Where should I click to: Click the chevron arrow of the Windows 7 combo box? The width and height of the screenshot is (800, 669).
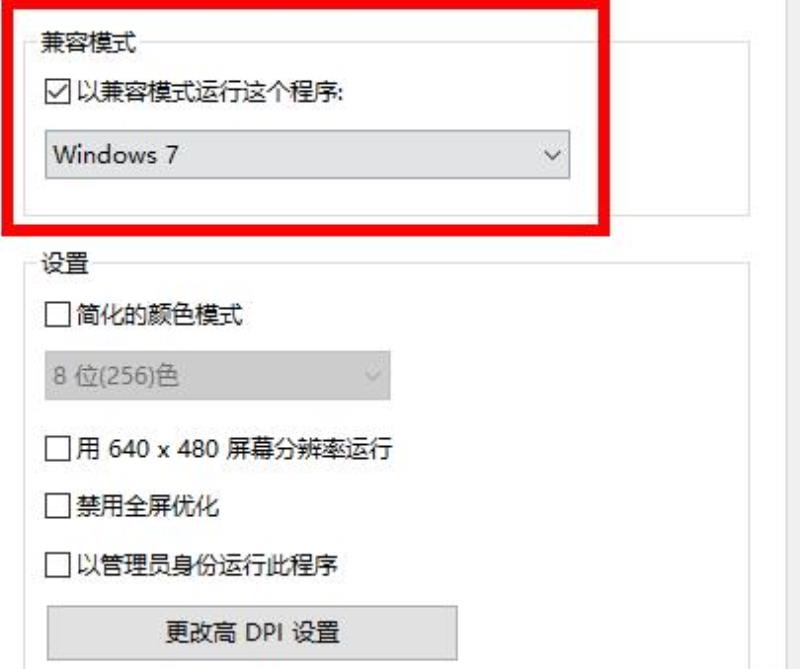click(552, 155)
